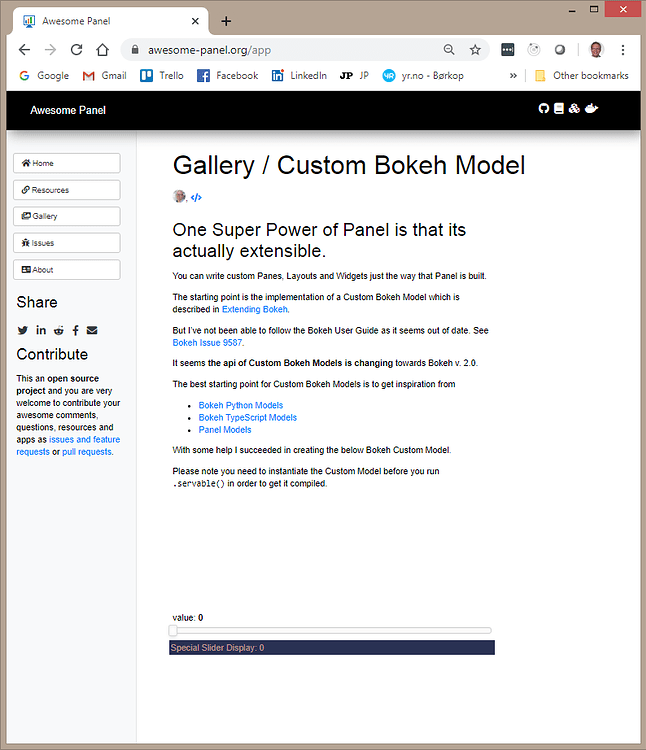Share page on Twitter
646x750 pixels.
click(x=22, y=330)
